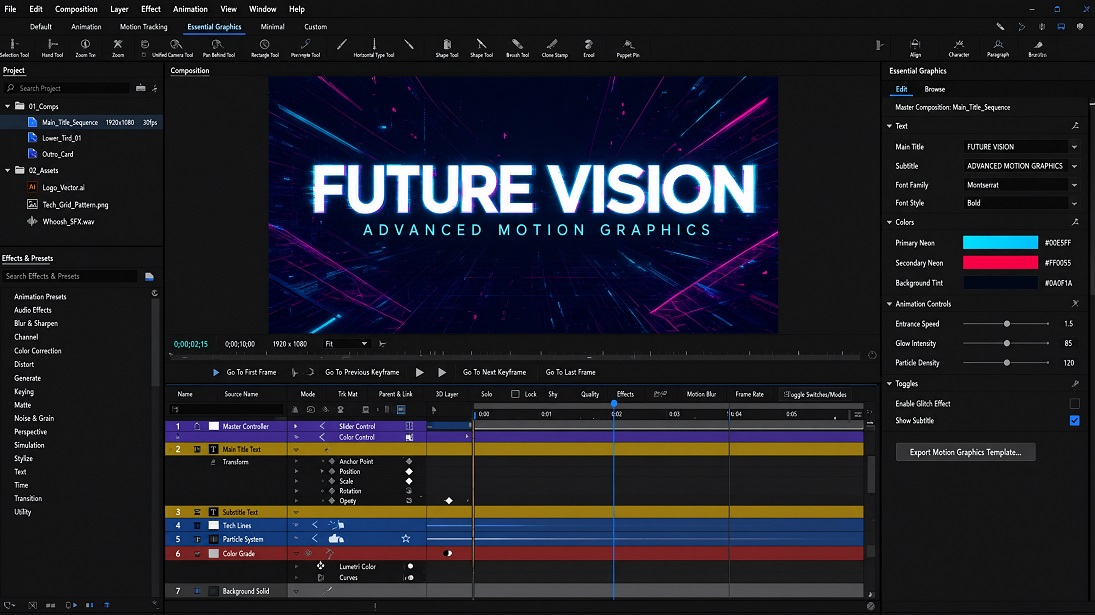This screenshot has width=1095, height=615.
Task: Uncheck the Show Subtitle checkbox
Action: tap(1074, 420)
